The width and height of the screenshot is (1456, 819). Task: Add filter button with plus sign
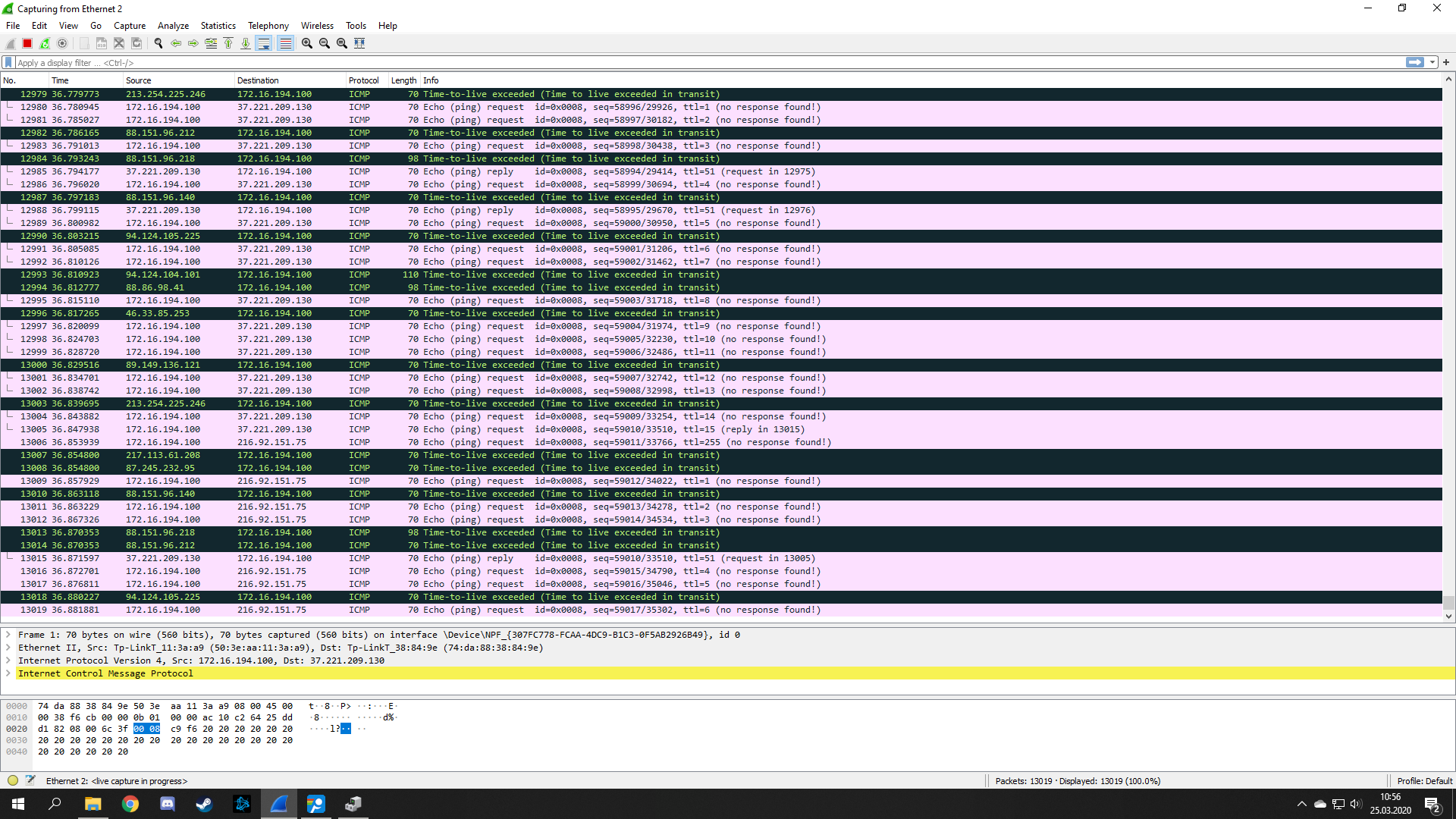tap(1446, 63)
